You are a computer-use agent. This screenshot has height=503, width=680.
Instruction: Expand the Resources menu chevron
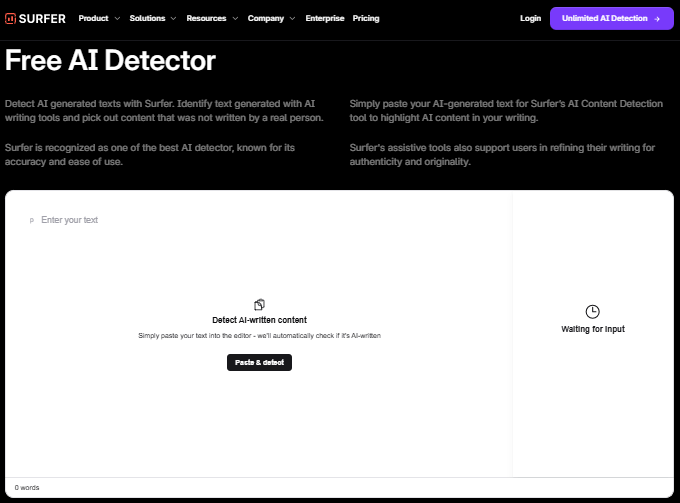(235, 19)
